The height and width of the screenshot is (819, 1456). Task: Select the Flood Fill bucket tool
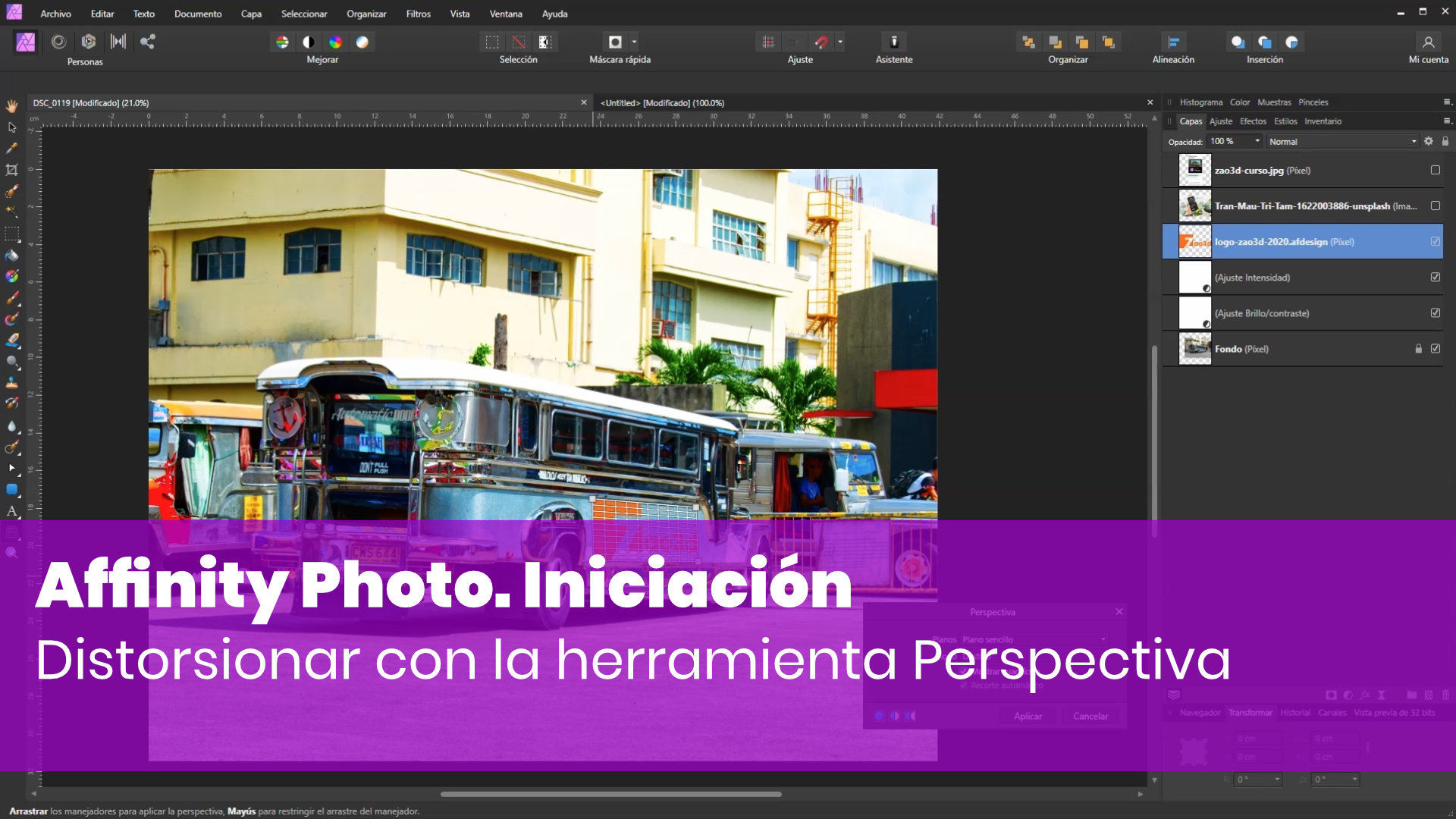coord(11,255)
